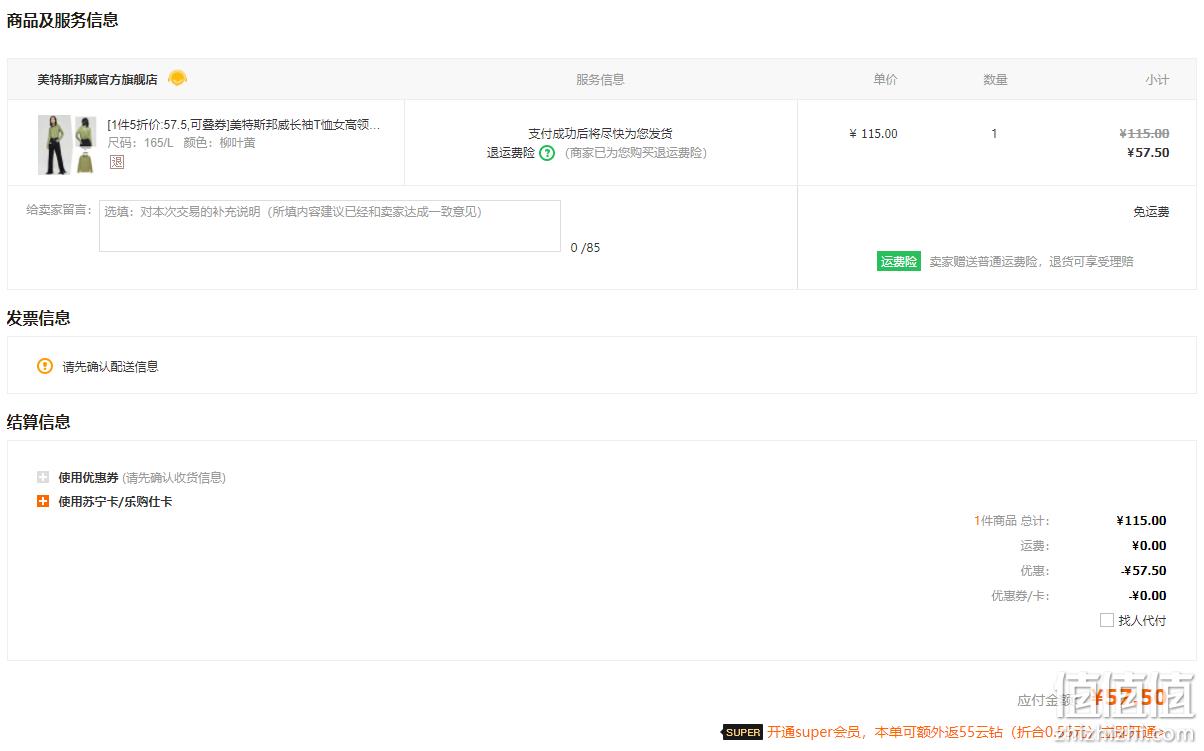Expand the 使用优惠券 section
Screen dimensions: 1204x751
pos(43,478)
